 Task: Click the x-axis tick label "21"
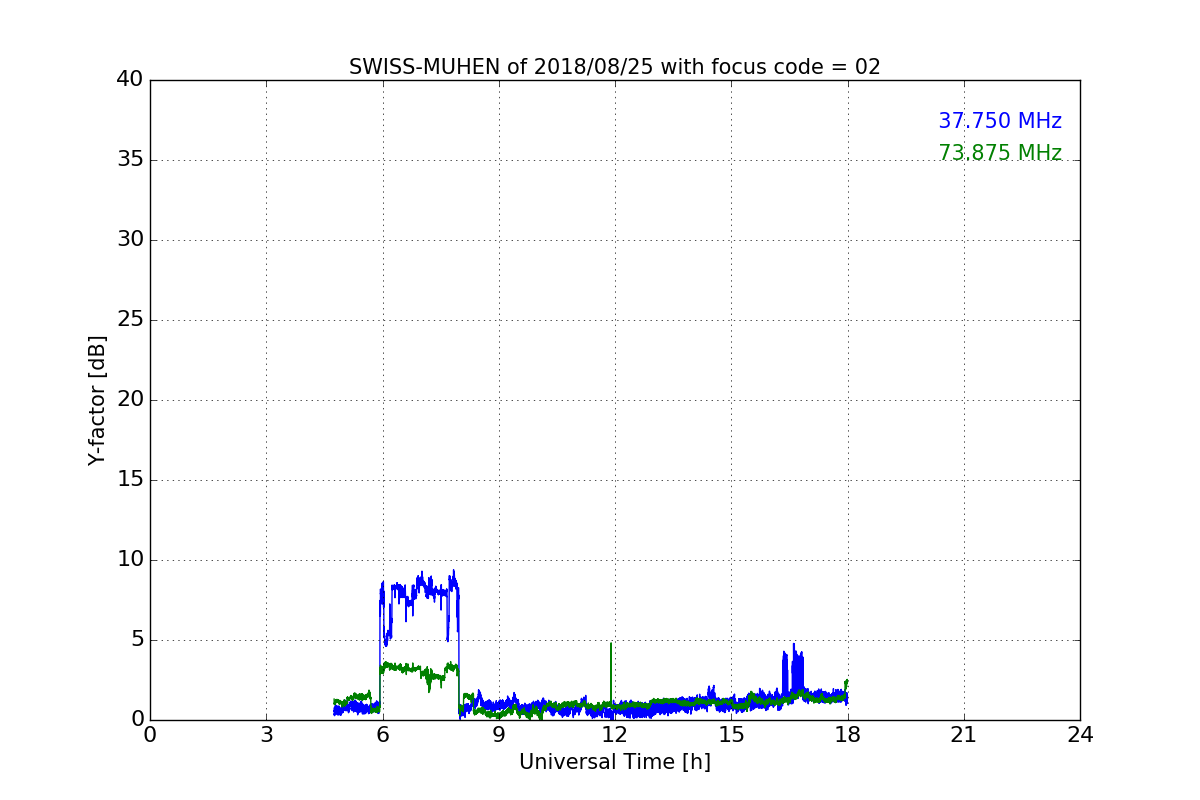pyautogui.click(x=964, y=734)
